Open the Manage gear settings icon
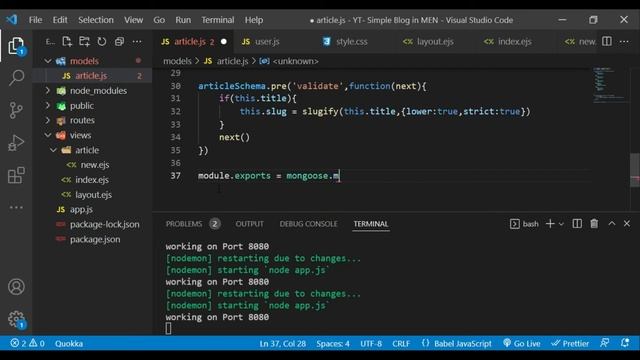This screenshot has width=640, height=360. [16, 319]
